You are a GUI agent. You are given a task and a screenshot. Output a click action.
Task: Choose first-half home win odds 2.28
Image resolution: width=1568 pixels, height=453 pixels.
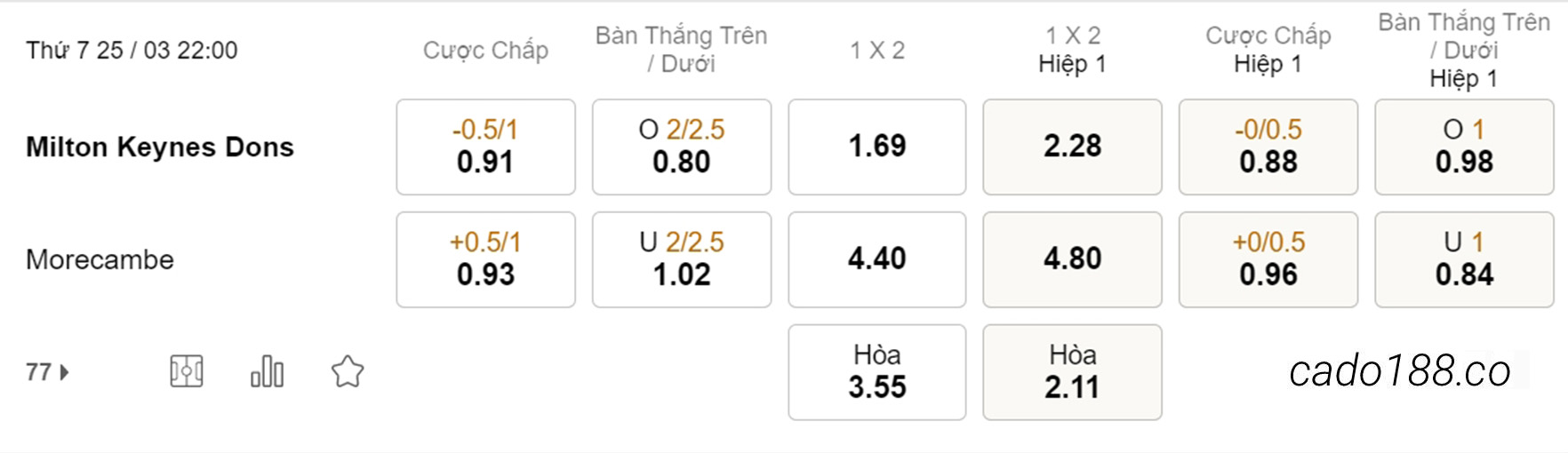[1072, 147]
